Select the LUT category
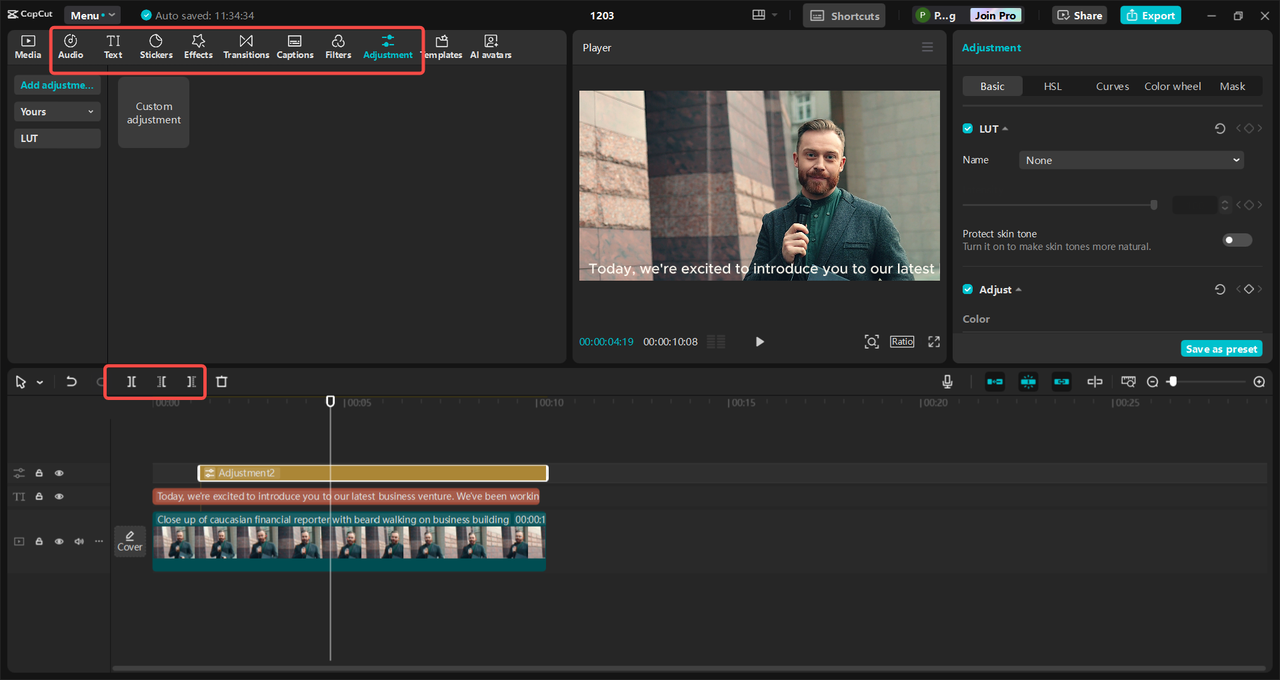 (58, 138)
